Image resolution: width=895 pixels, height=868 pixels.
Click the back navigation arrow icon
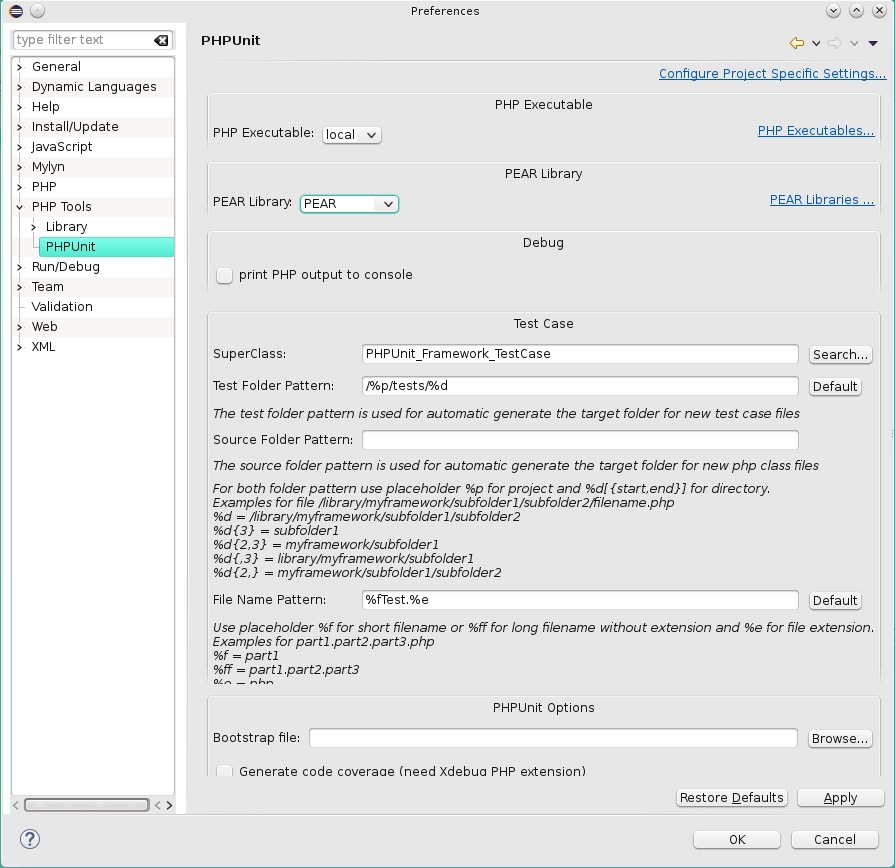click(796, 43)
